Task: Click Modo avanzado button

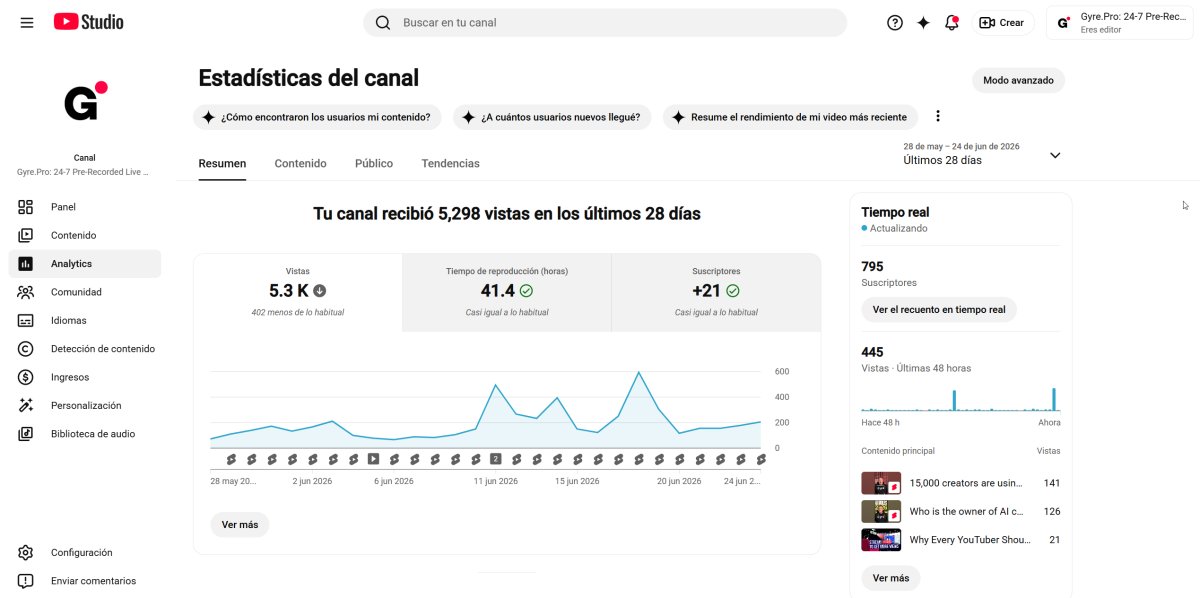Action: (1018, 80)
